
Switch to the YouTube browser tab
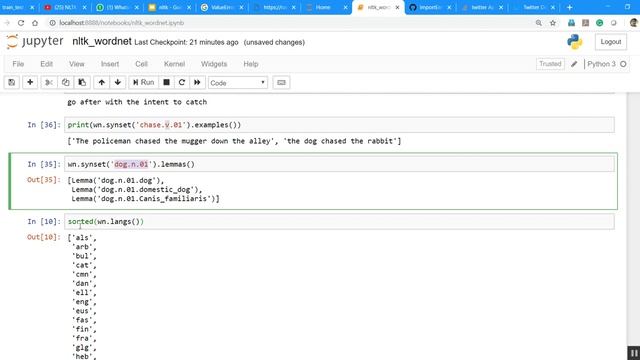65,7
